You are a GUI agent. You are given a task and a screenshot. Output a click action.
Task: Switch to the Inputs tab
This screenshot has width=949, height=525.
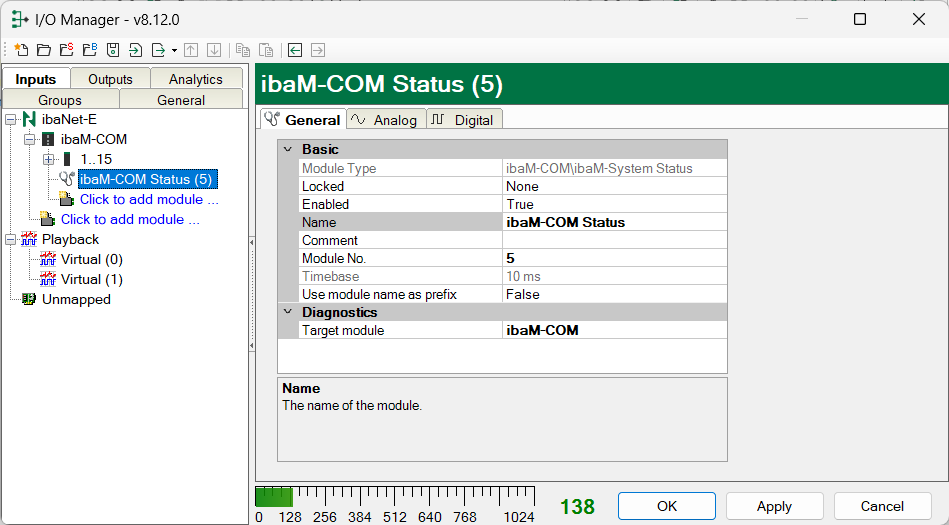click(36, 79)
